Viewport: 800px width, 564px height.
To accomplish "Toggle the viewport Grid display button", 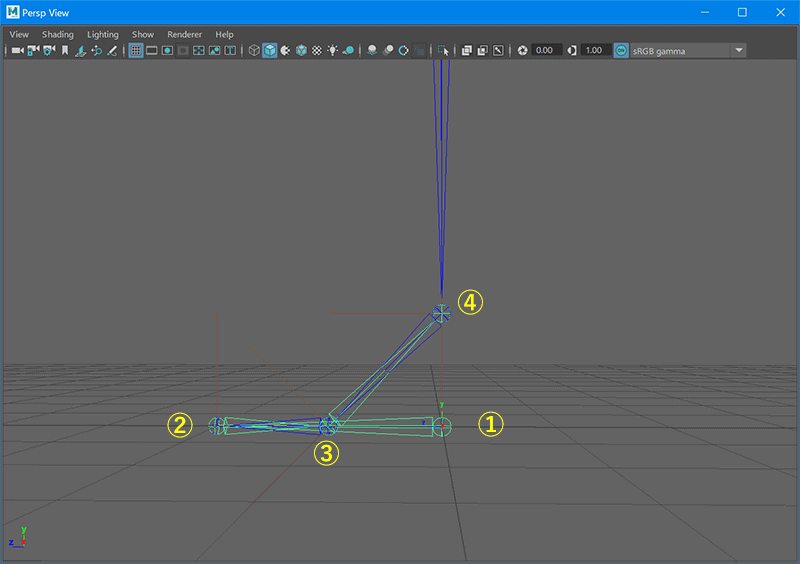I will [x=136, y=50].
